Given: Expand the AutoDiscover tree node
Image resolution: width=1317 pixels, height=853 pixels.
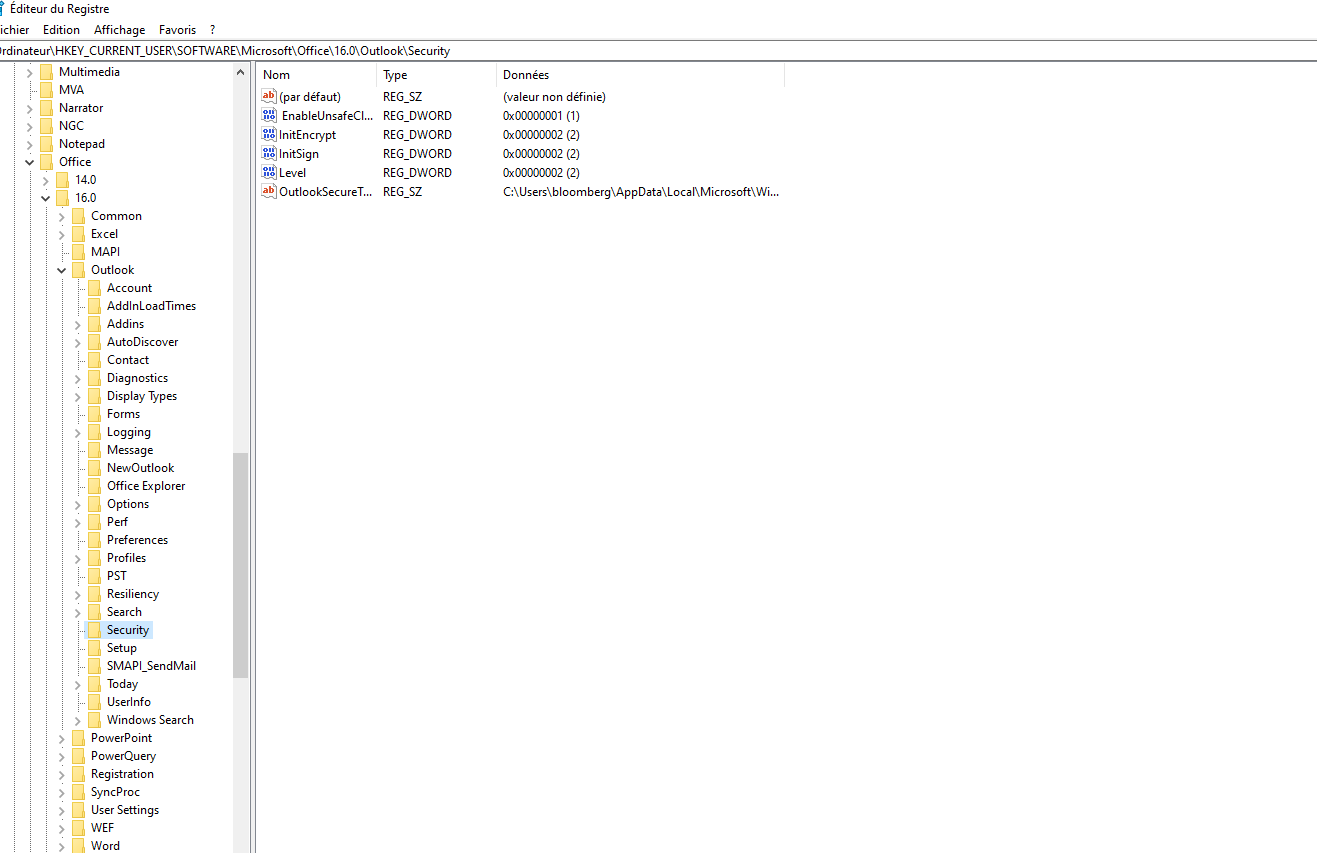Looking at the screenshot, I should [77, 342].
